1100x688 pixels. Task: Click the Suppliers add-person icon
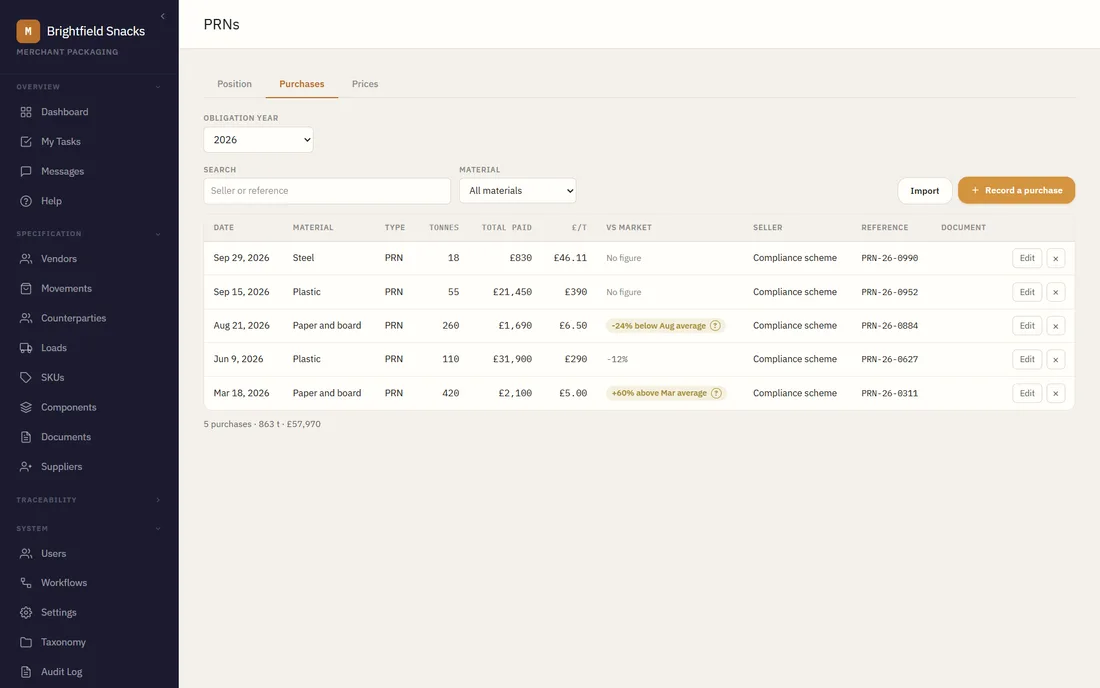click(x=26, y=466)
